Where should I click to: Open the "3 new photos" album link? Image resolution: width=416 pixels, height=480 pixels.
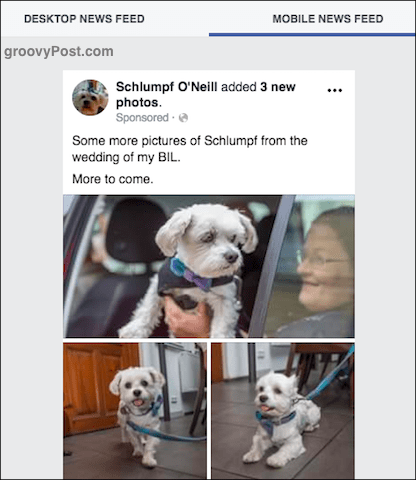tap(206, 95)
